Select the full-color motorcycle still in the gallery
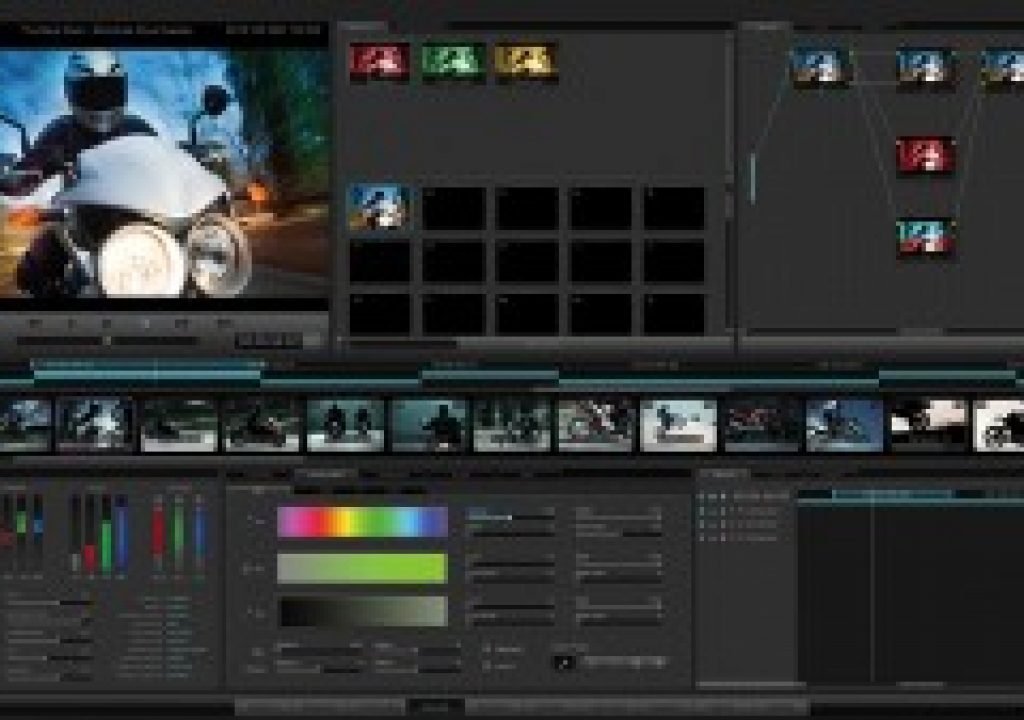 pyautogui.click(x=379, y=207)
